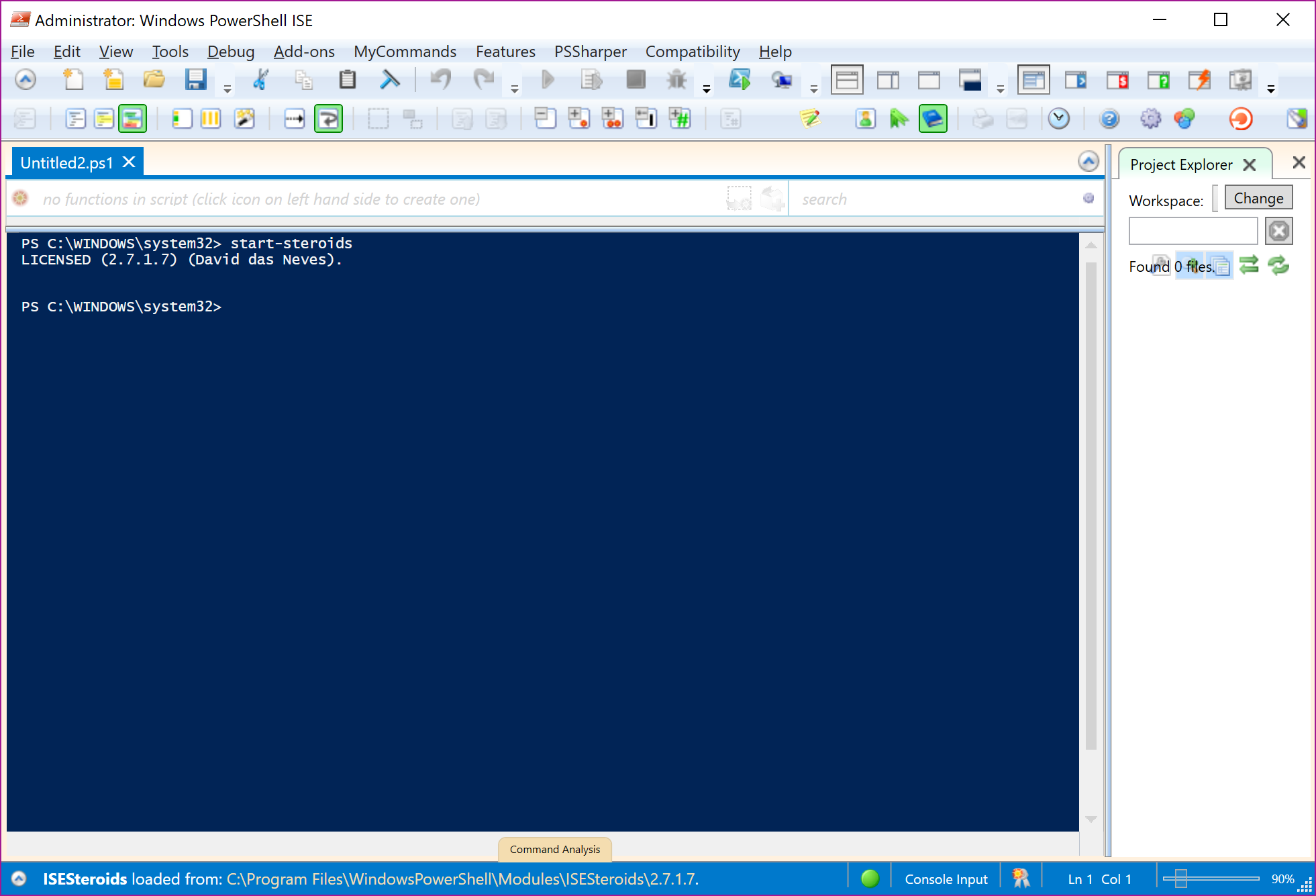Click the Stop Operation square icon
The height and width of the screenshot is (896, 1316).
[x=636, y=80]
